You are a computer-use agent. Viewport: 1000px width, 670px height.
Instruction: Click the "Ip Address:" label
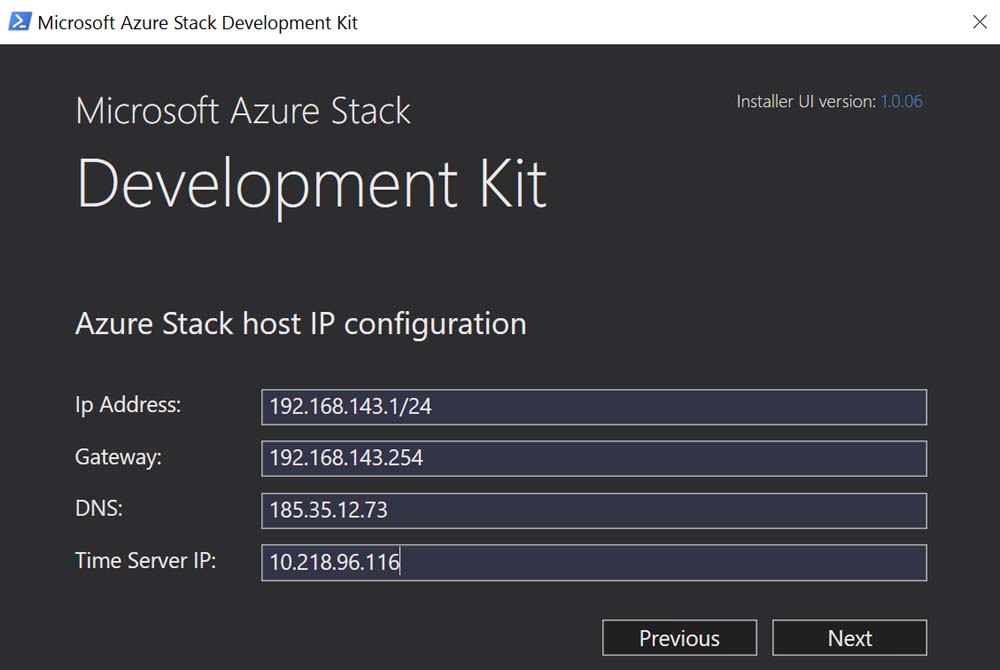pos(128,405)
